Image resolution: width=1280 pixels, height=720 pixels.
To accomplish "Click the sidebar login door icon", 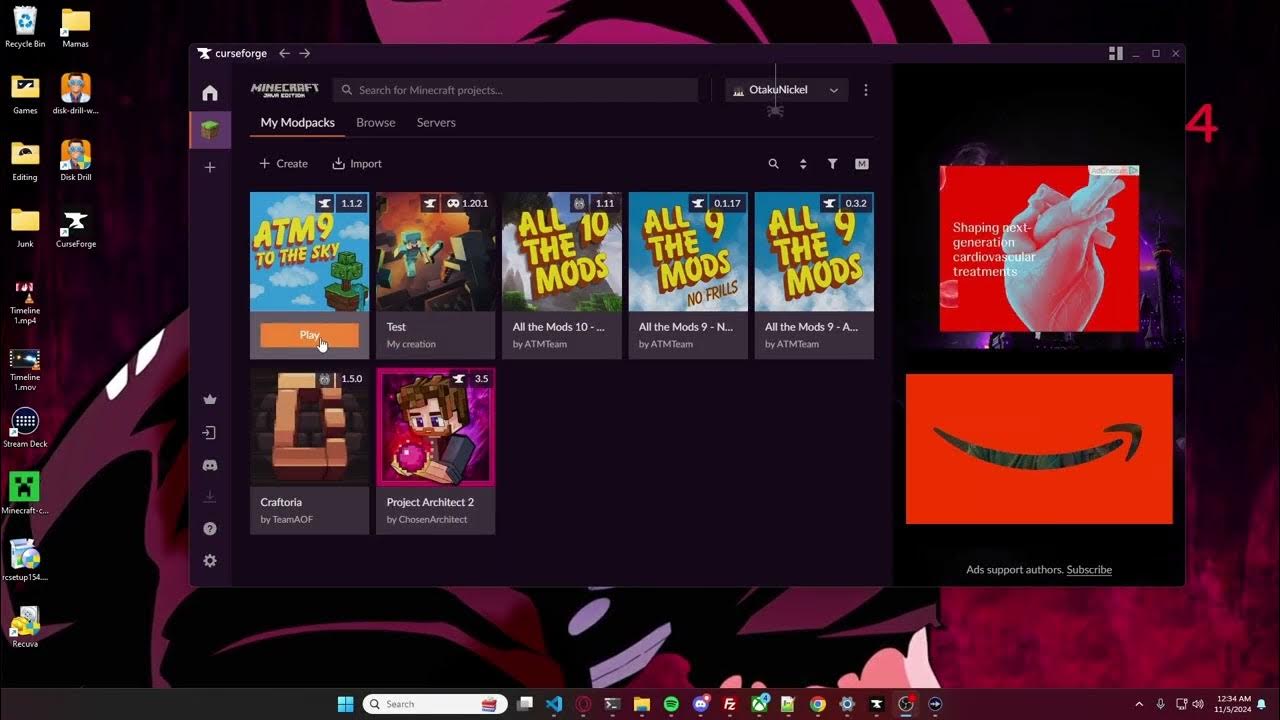I will tap(210, 433).
